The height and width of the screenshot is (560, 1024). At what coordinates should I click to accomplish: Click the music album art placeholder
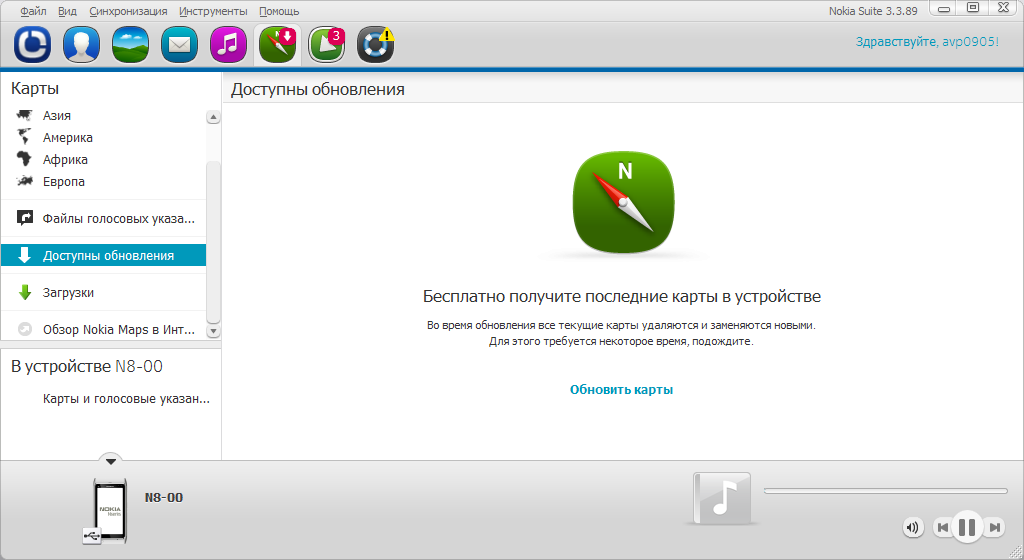tap(722, 498)
